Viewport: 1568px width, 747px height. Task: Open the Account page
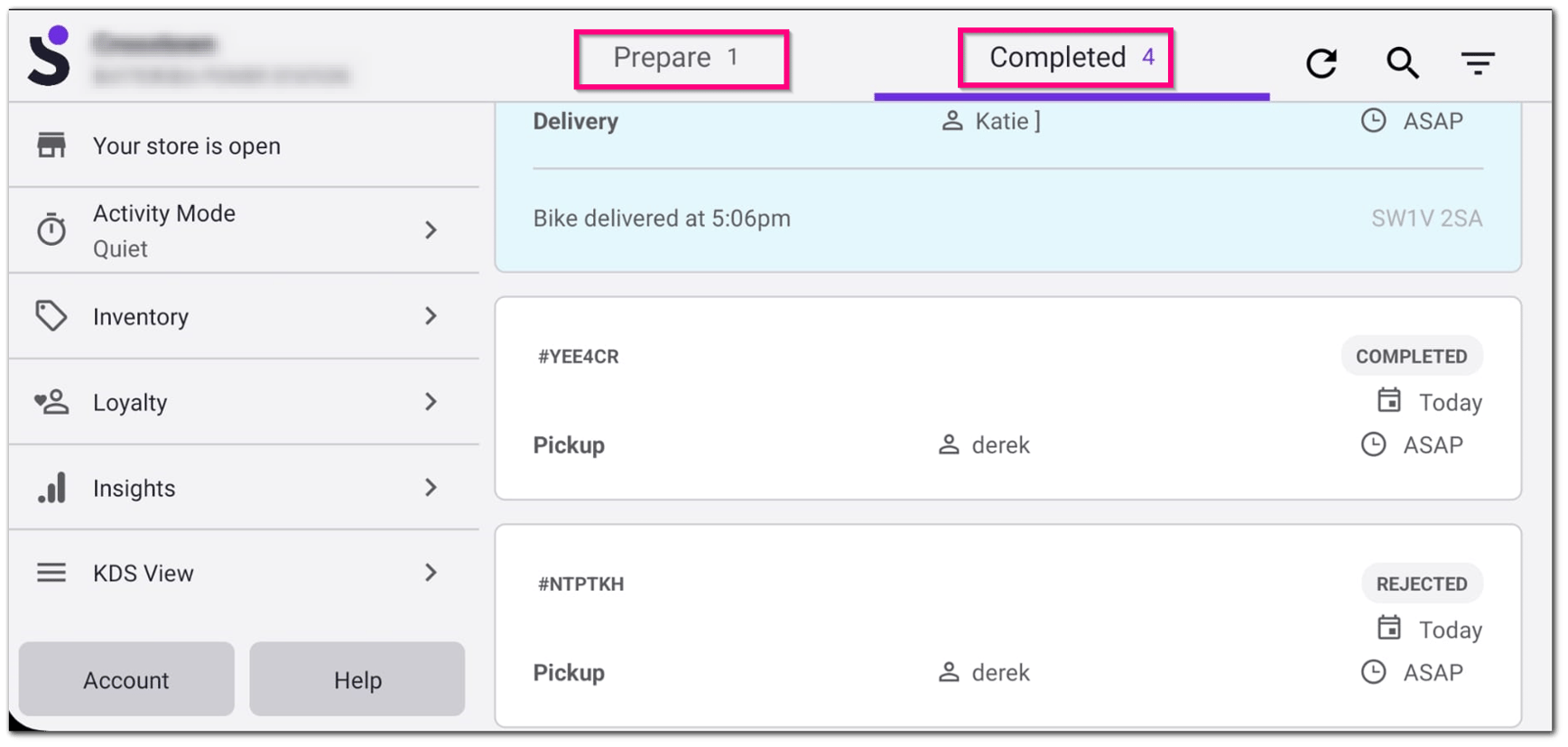(125, 679)
